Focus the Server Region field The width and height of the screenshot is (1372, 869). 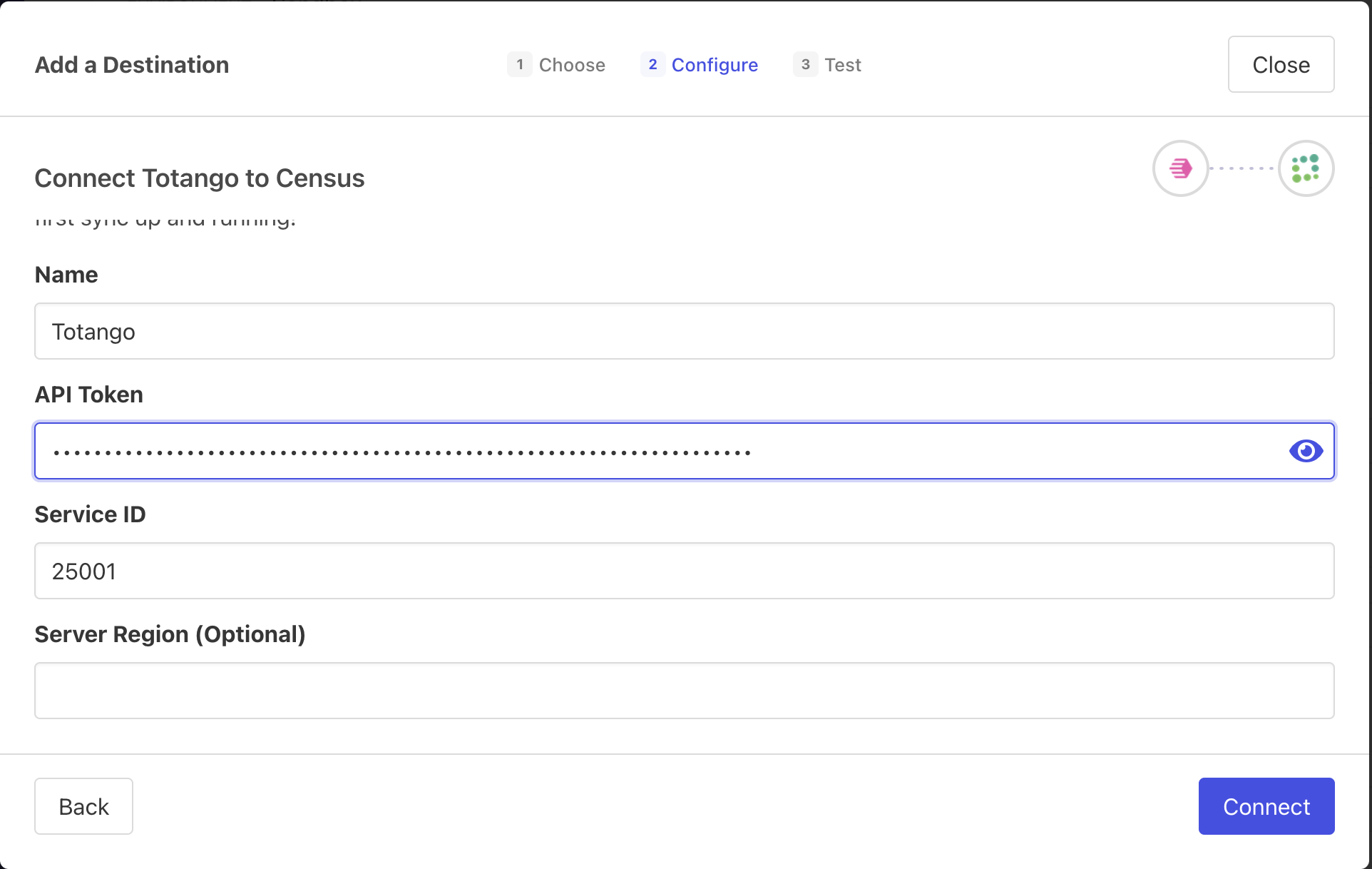(x=685, y=691)
